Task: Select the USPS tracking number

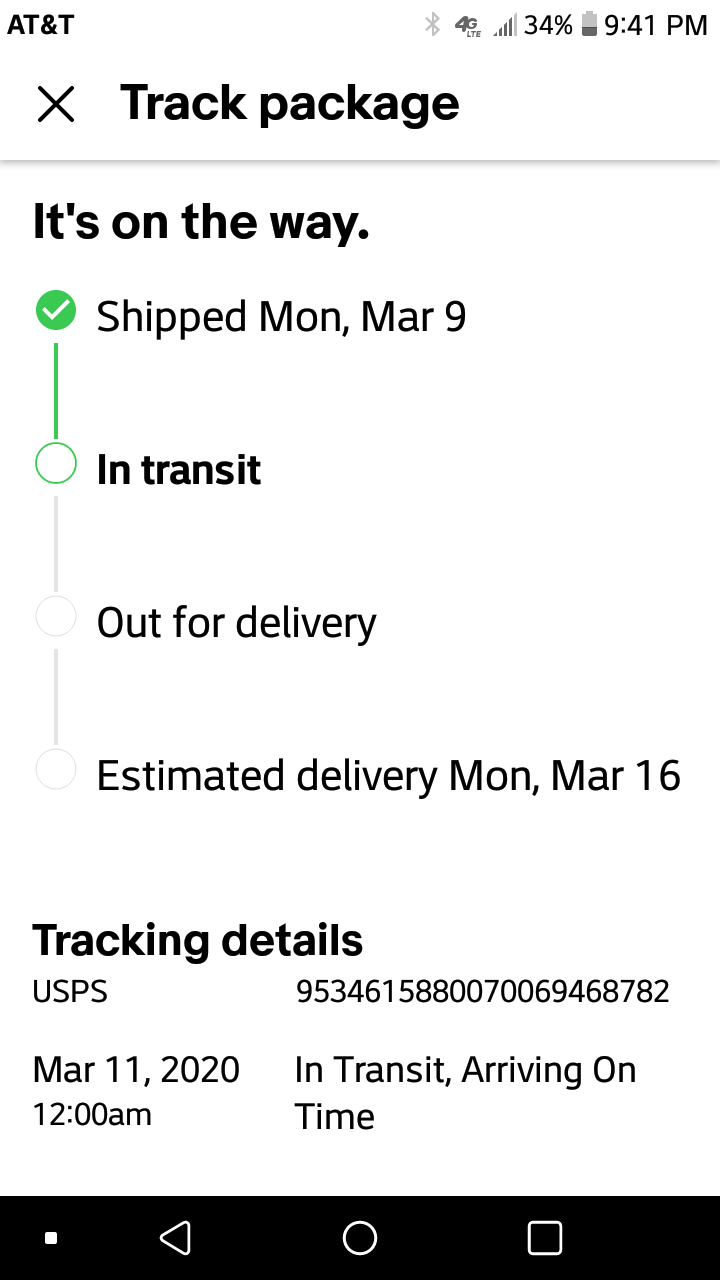Action: [x=482, y=991]
